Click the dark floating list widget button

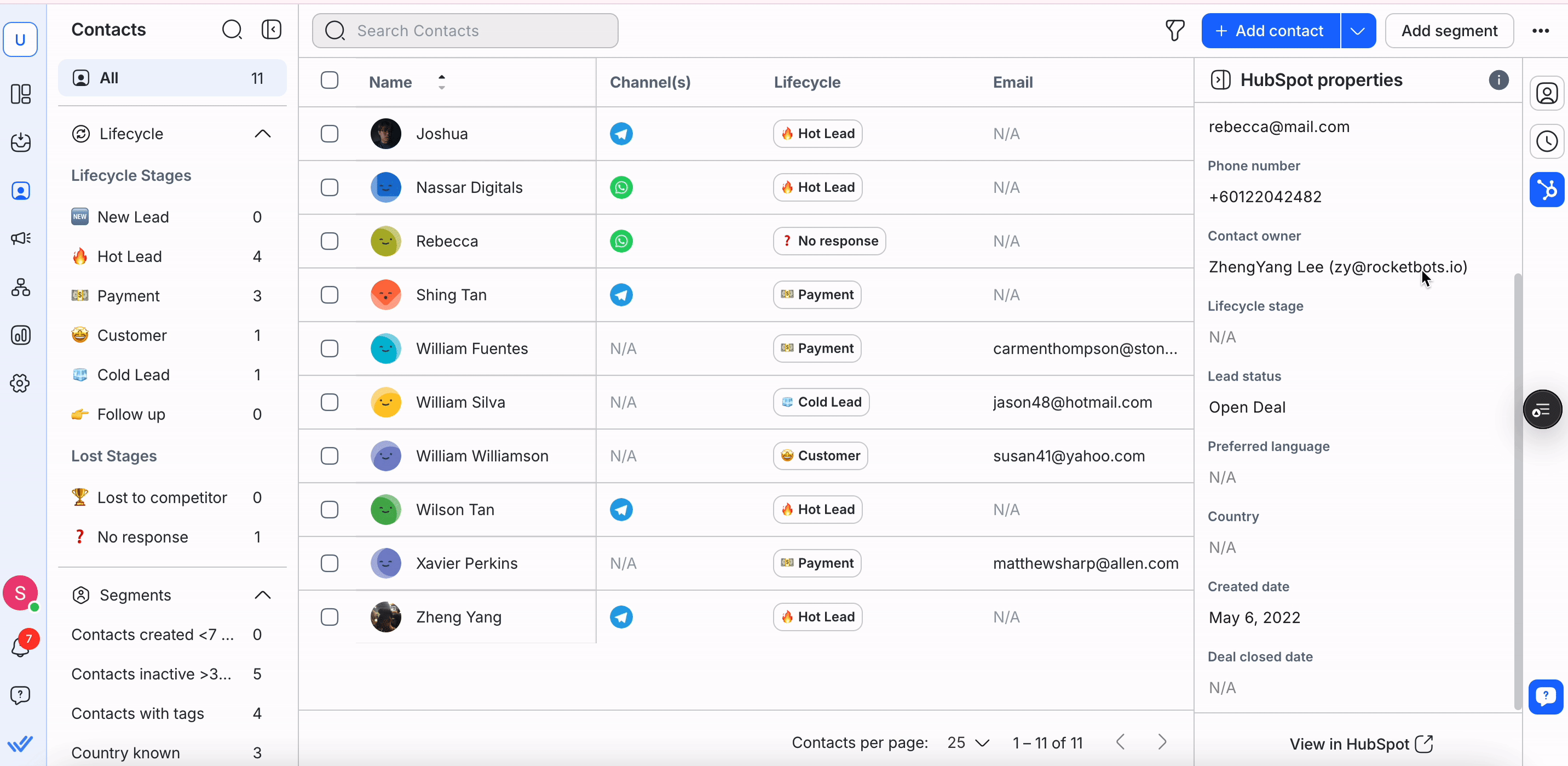click(x=1542, y=410)
